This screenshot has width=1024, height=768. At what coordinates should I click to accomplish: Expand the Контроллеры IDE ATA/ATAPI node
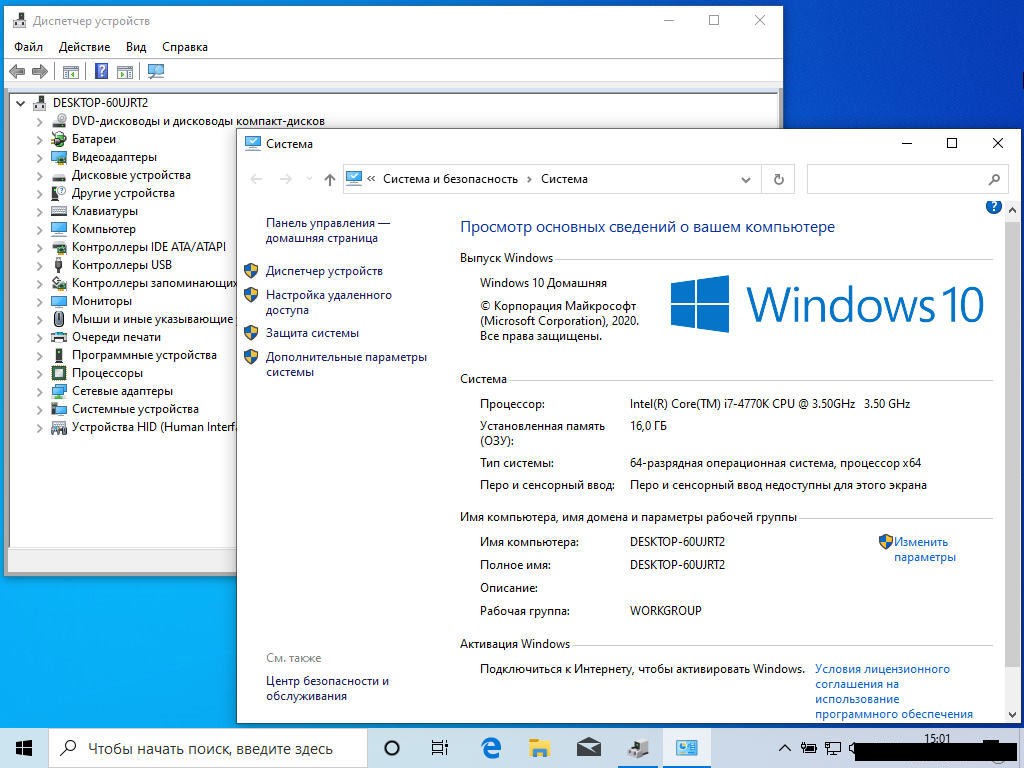(x=39, y=247)
